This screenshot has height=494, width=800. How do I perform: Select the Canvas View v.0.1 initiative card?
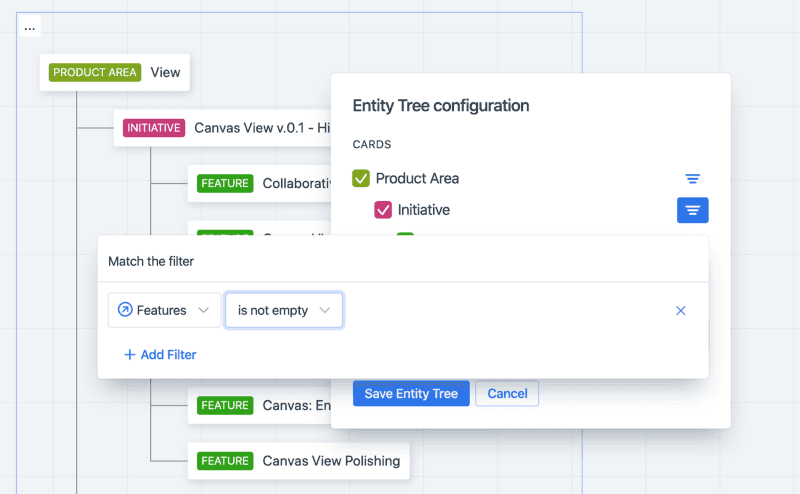click(x=222, y=128)
